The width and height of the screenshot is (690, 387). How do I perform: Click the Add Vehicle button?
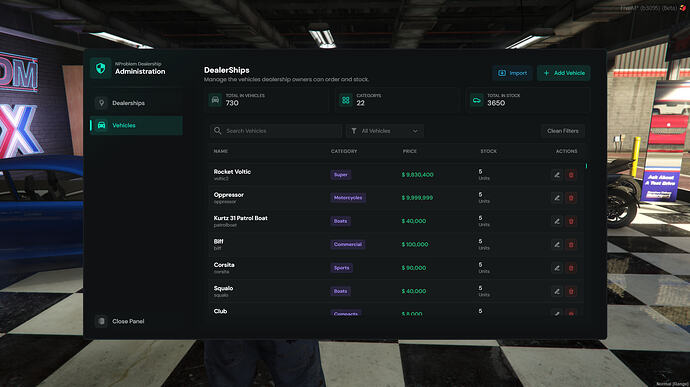click(564, 73)
